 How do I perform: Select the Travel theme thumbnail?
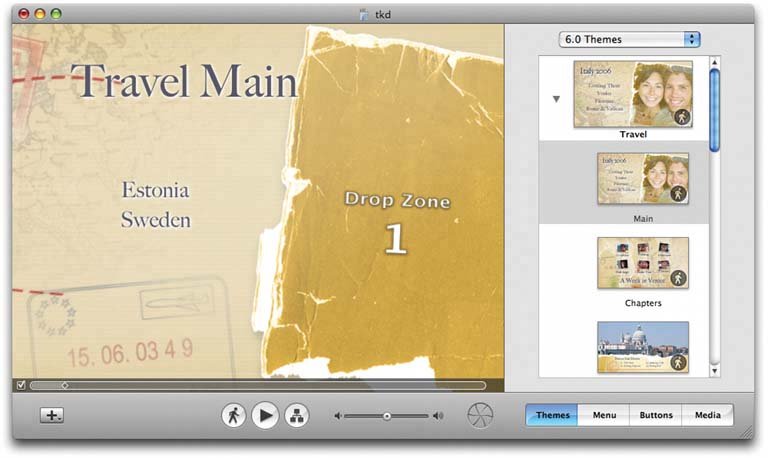pos(632,93)
